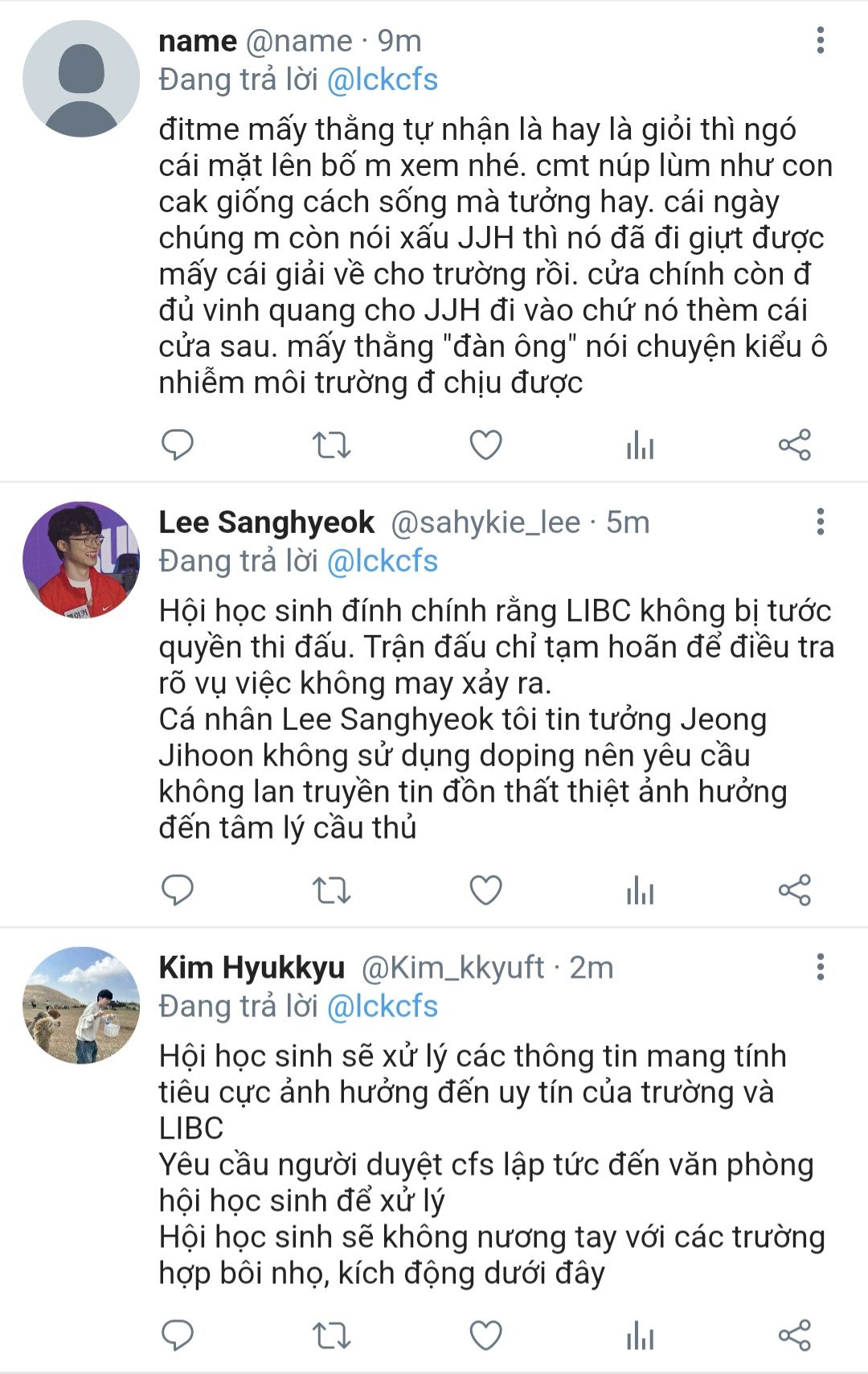Screen dimensions: 868x1374
Task: Reply to the first tweet by name
Action: [x=178, y=445]
